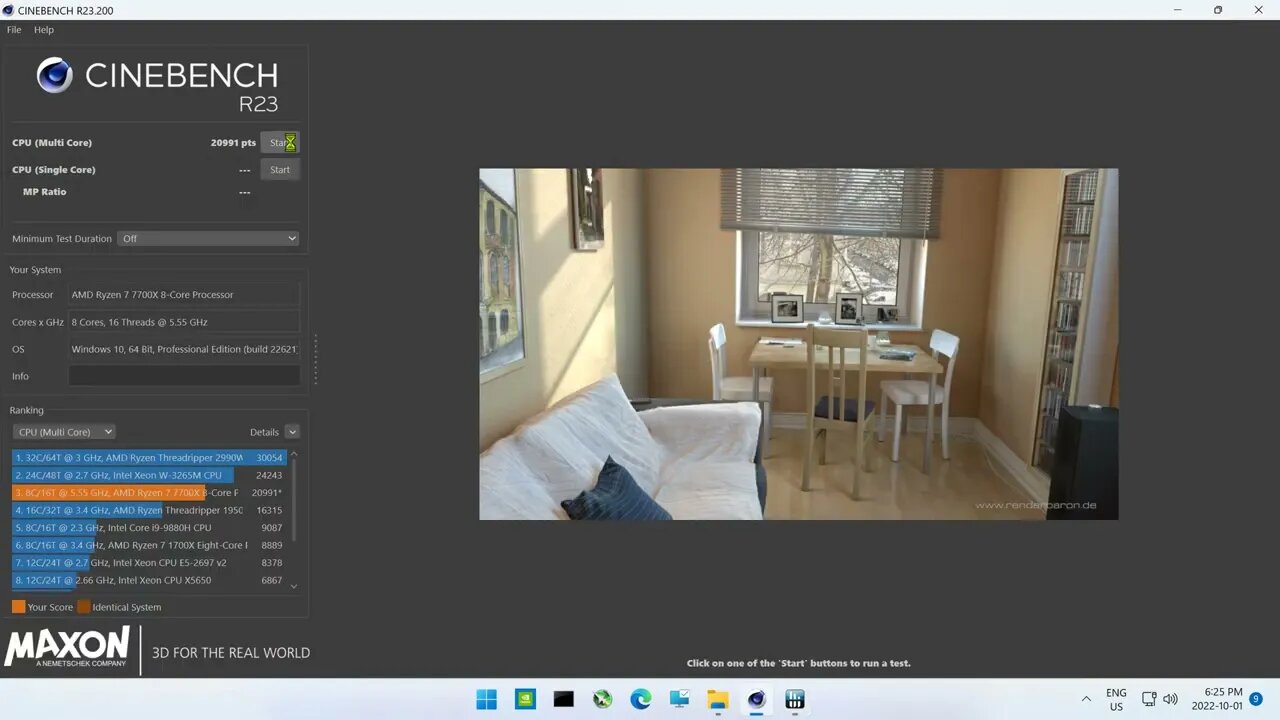Open the notification badge showing 9
Viewport: 1280px width, 720px height.
1256,699
